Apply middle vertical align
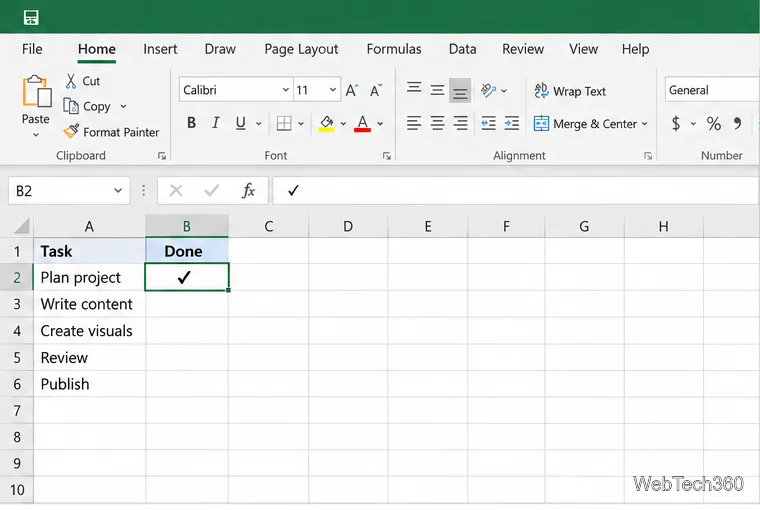Image resolution: width=760 pixels, height=510 pixels. tap(437, 90)
